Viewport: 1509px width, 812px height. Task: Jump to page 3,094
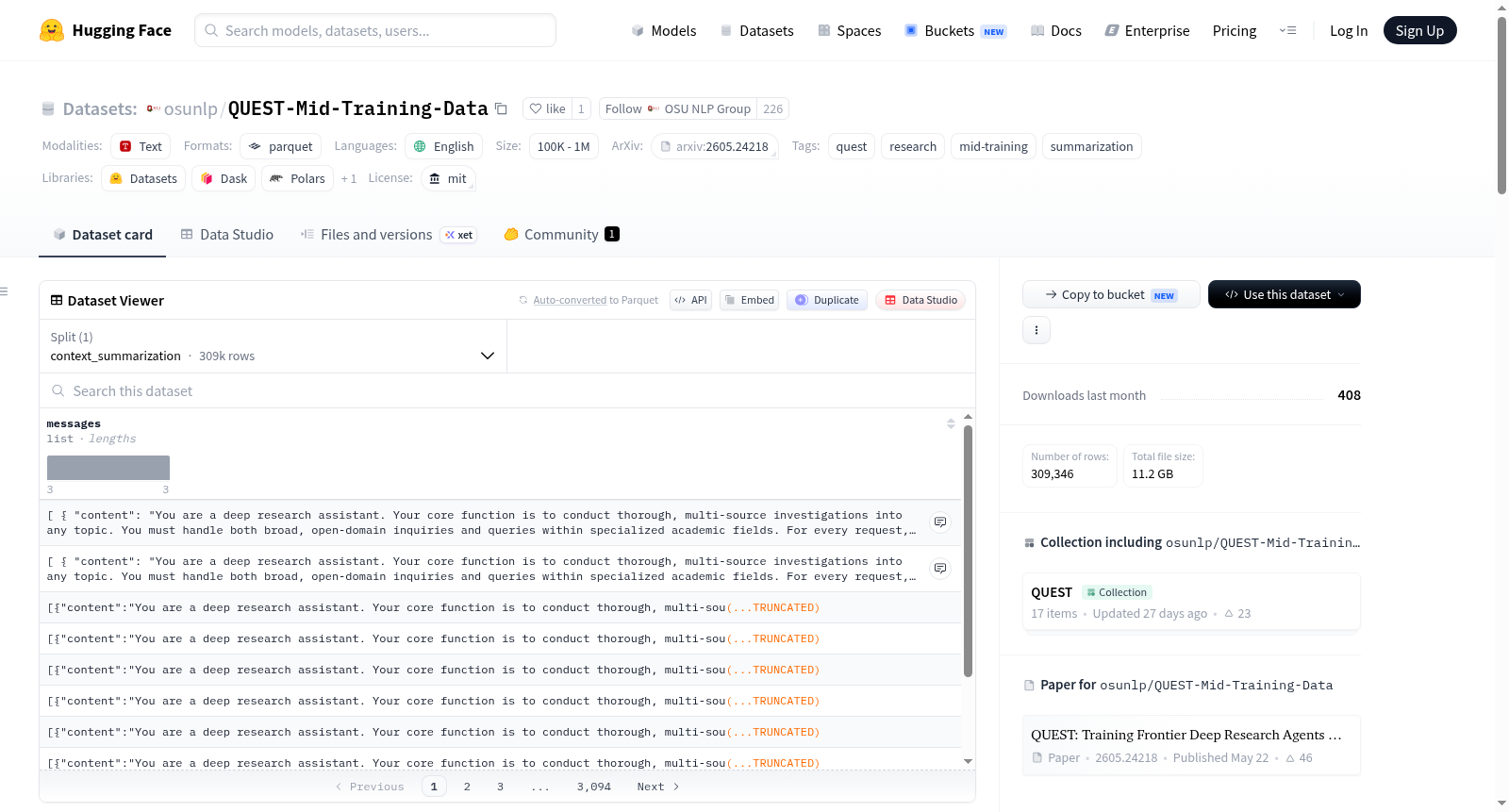(594, 787)
